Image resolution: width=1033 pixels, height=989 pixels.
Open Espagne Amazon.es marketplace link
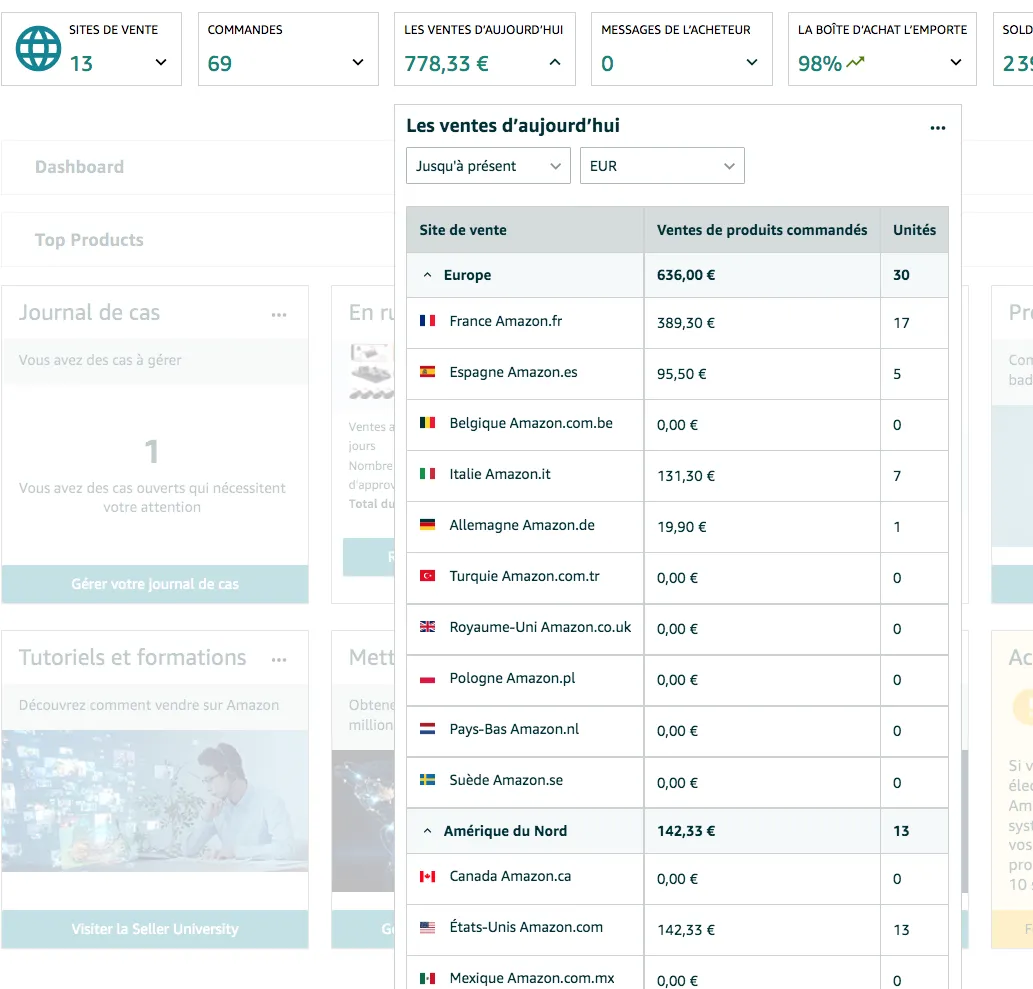tap(513, 372)
